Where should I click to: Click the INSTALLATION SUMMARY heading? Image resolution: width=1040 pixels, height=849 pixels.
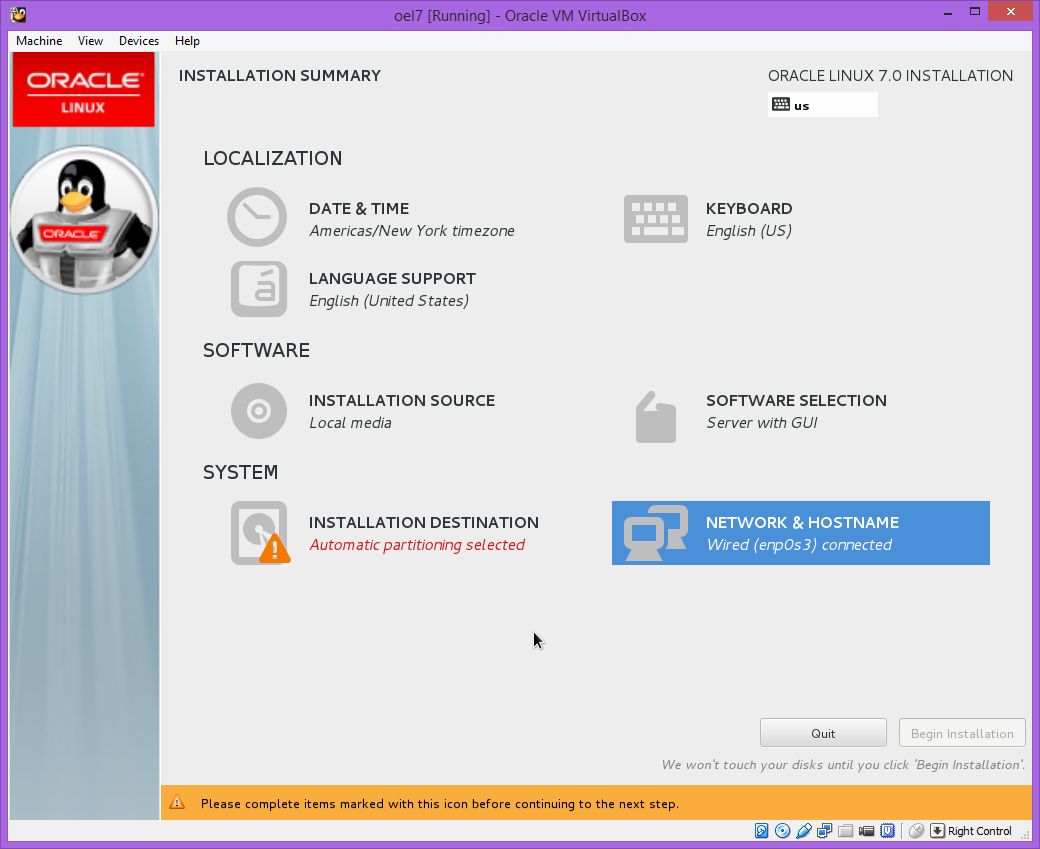(x=279, y=76)
